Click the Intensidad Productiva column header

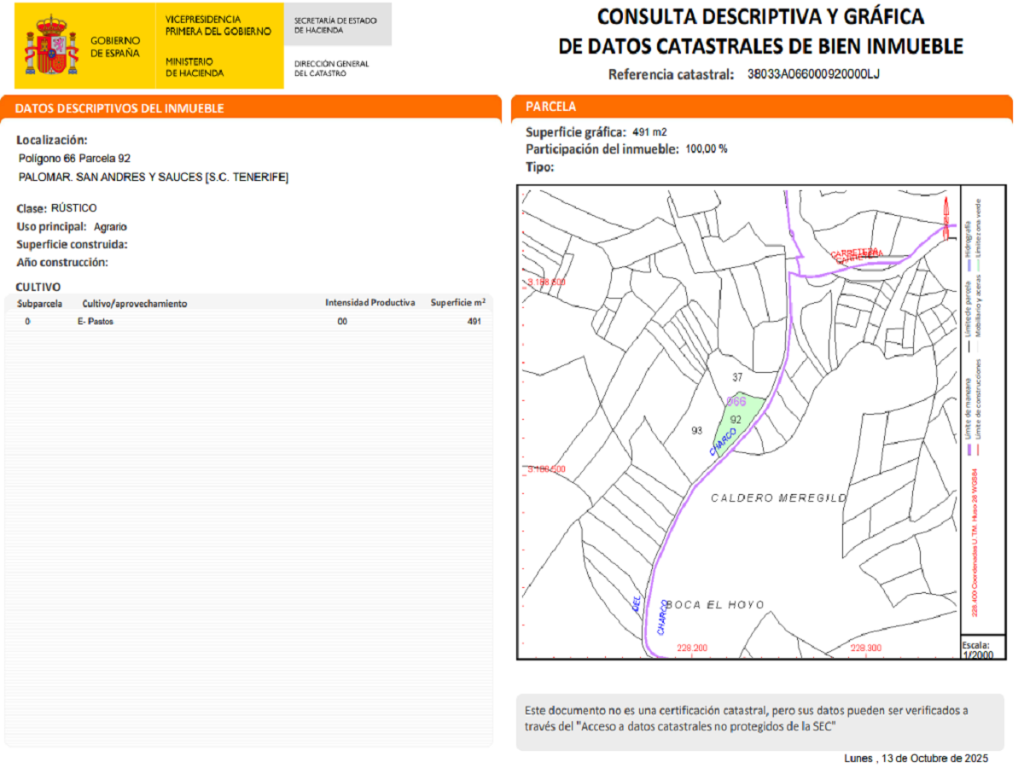pyautogui.click(x=369, y=303)
